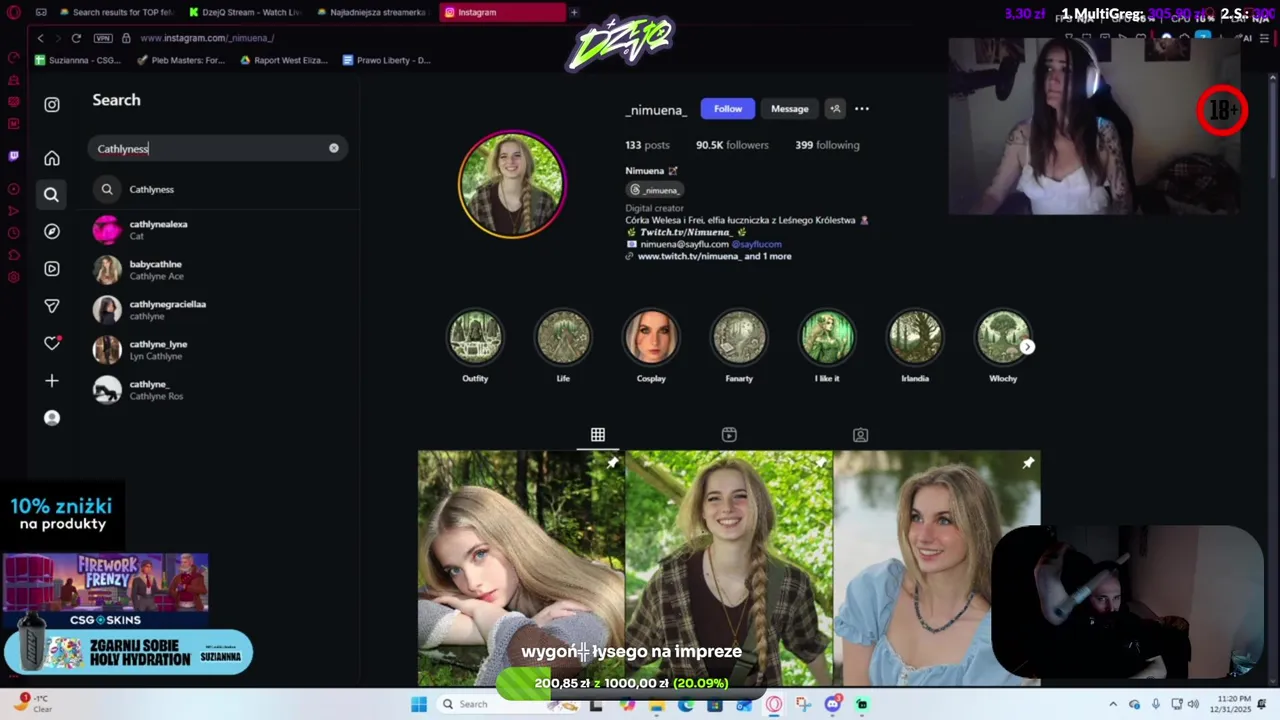Select the Cathlyness keyword search result

[x=218, y=189]
